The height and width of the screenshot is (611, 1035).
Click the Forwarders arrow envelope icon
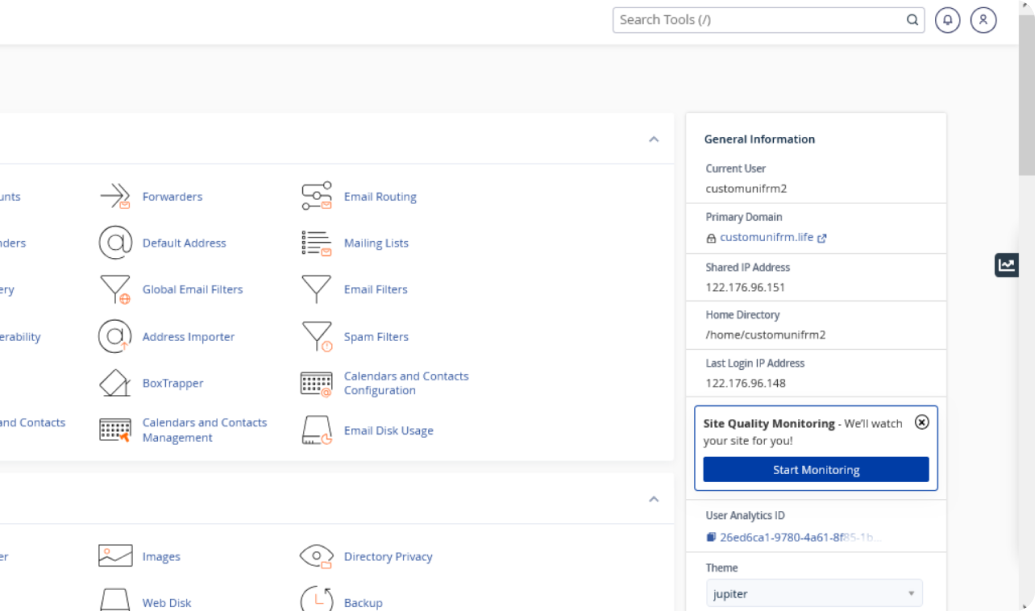tap(115, 196)
